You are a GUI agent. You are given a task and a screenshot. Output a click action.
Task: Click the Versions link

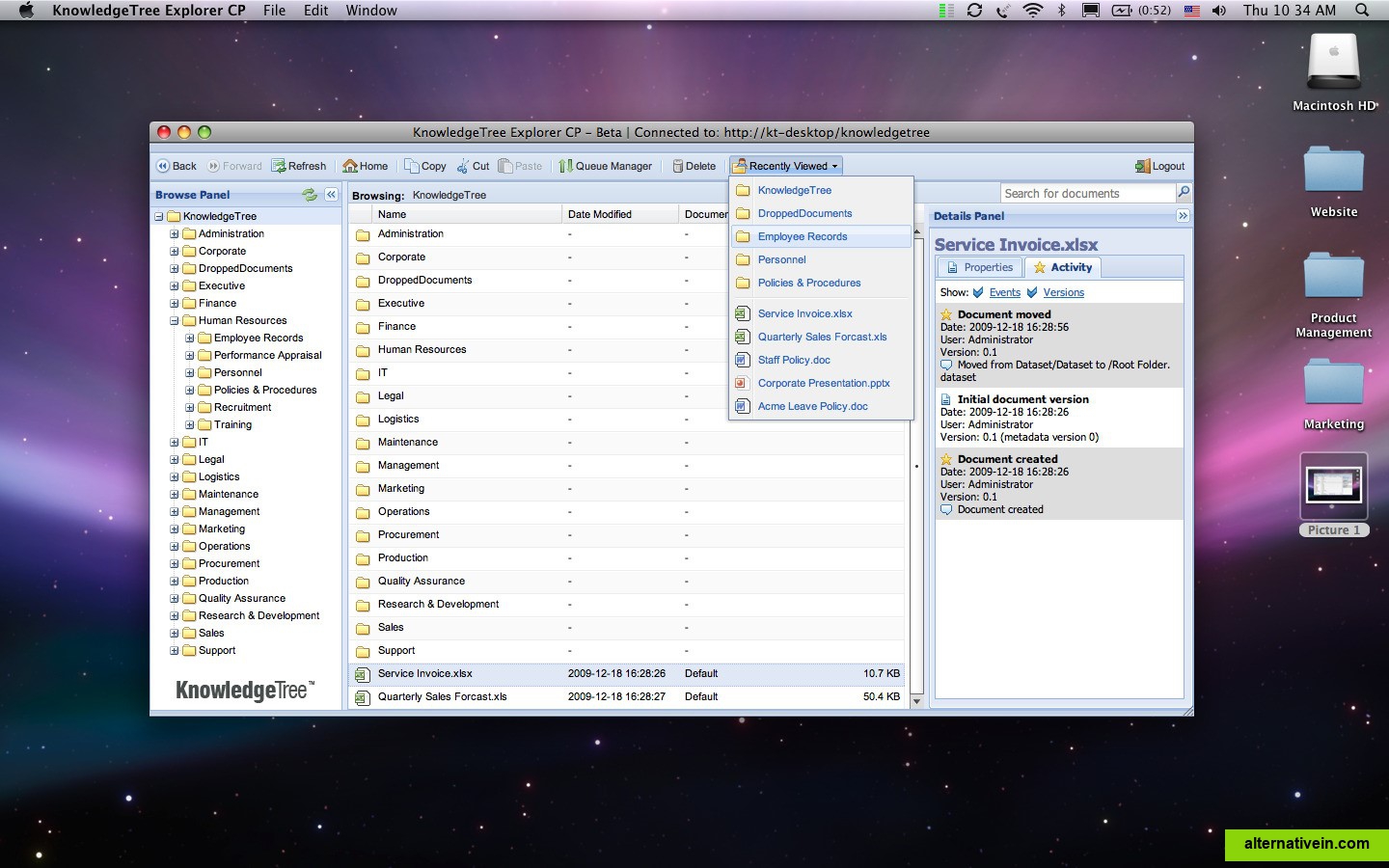1063,292
